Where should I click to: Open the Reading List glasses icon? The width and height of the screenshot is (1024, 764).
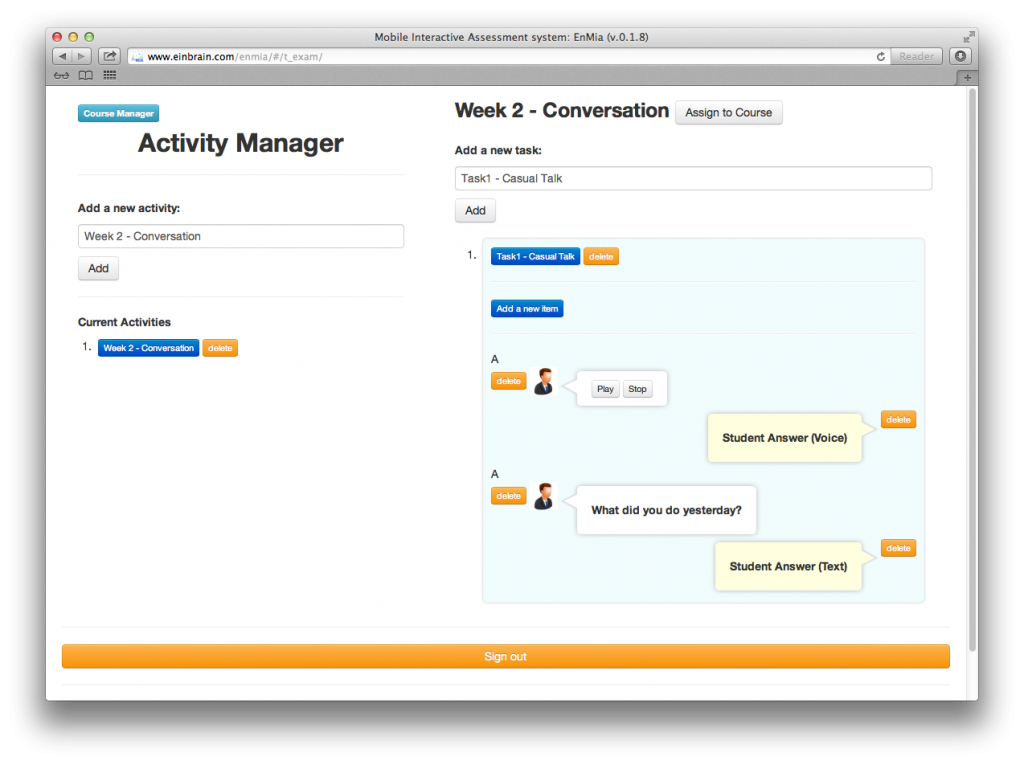pos(61,76)
